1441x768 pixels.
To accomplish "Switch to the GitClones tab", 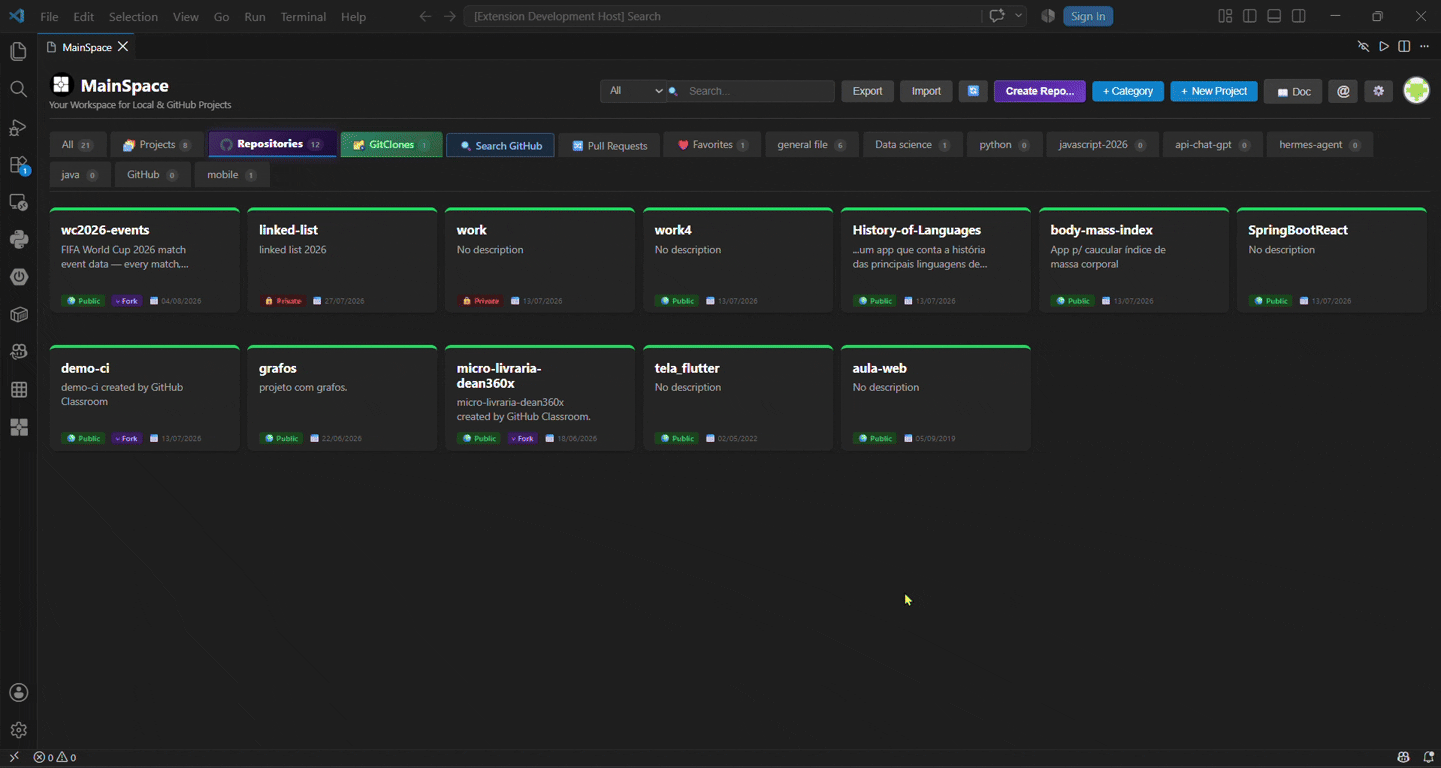I will click(391, 145).
